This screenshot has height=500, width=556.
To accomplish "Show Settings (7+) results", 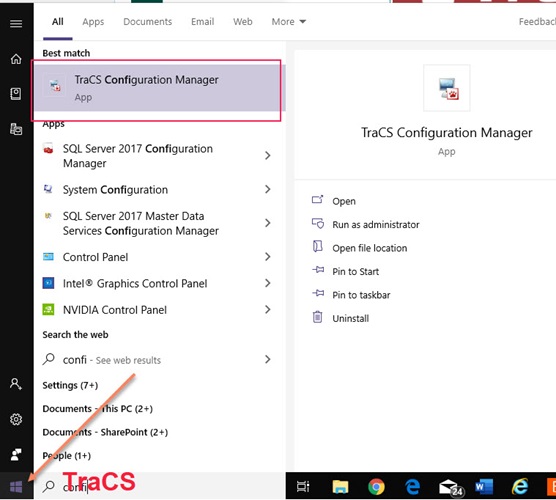I will point(70,385).
